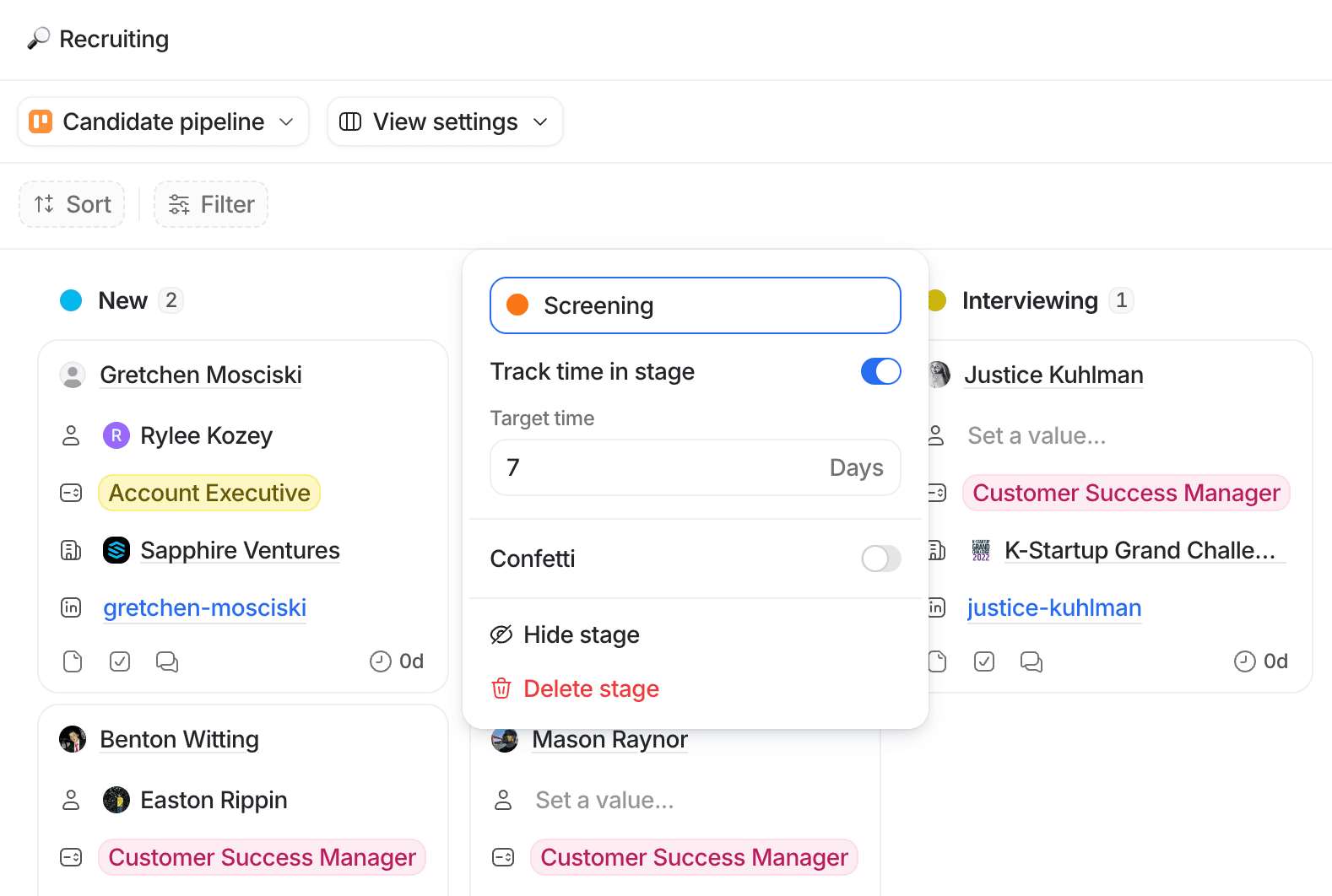Open the Sort options
1332x896 pixels.
pyautogui.click(x=73, y=204)
